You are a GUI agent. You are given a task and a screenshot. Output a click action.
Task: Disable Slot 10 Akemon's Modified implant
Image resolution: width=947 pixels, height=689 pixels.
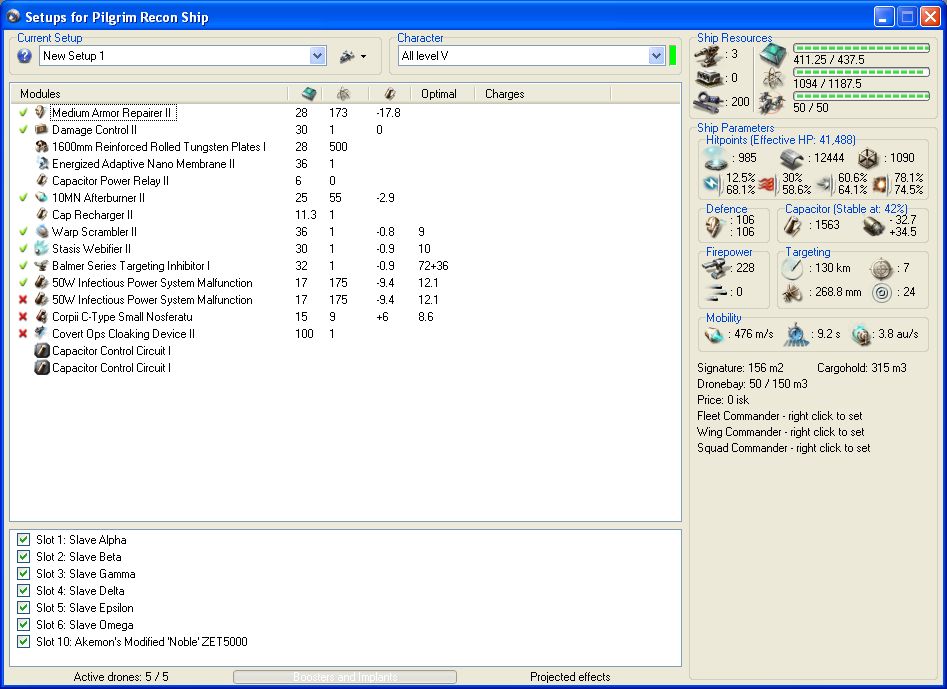coord(24,642)
